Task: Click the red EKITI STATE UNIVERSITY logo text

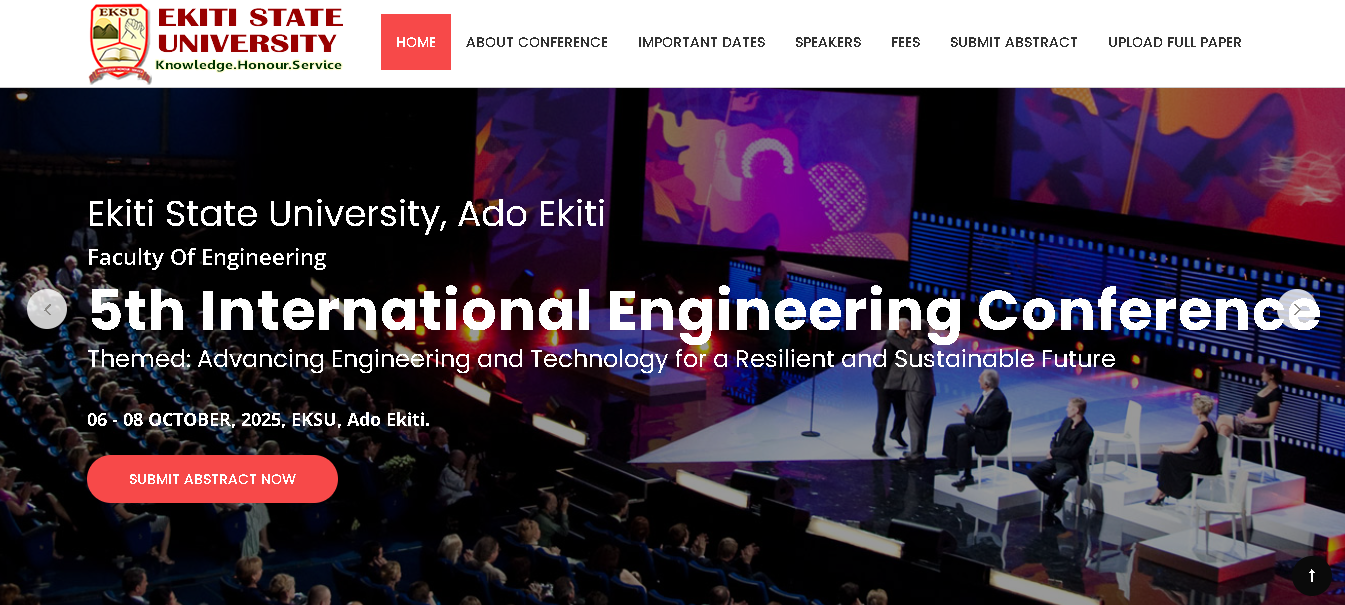Action: point(249,30)
